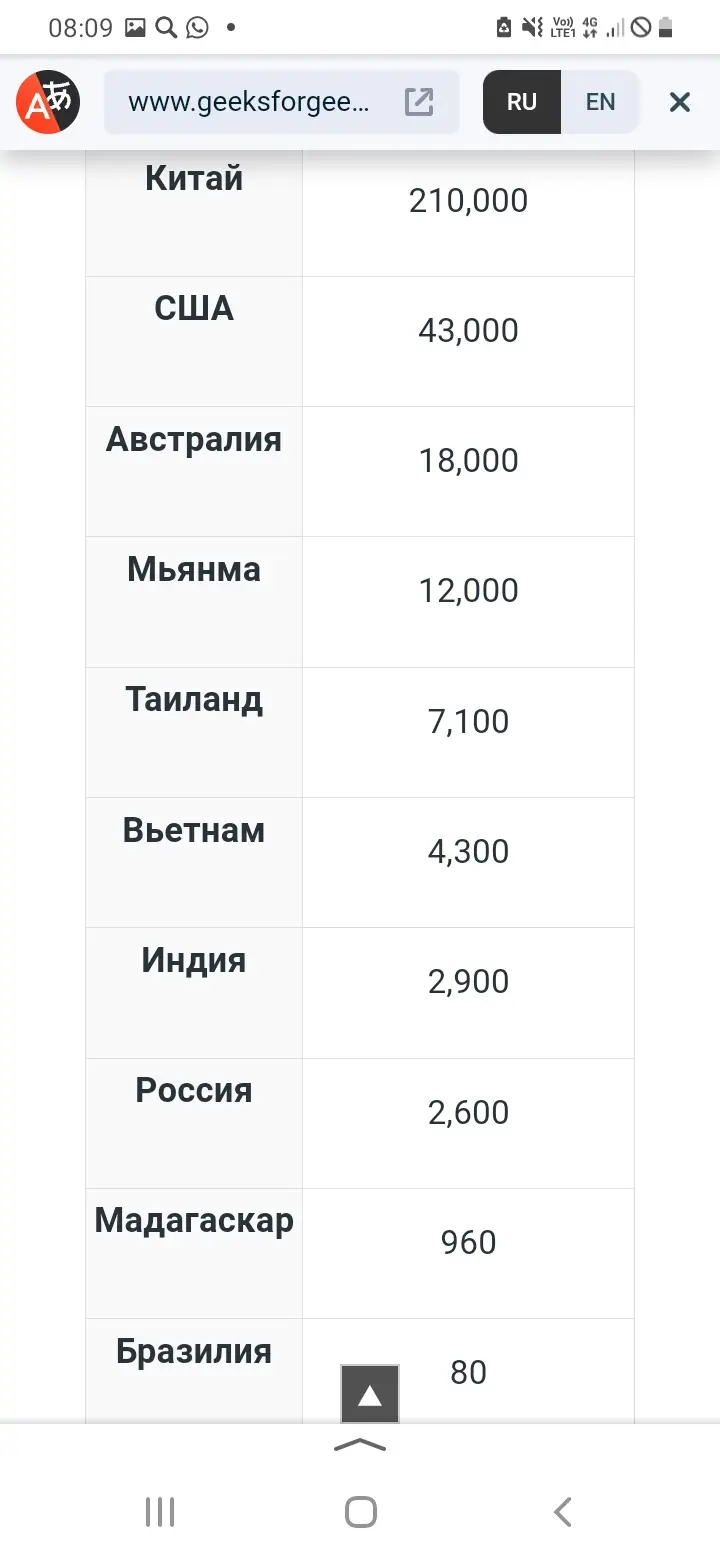Open page in external browser icon

[418, 102]
